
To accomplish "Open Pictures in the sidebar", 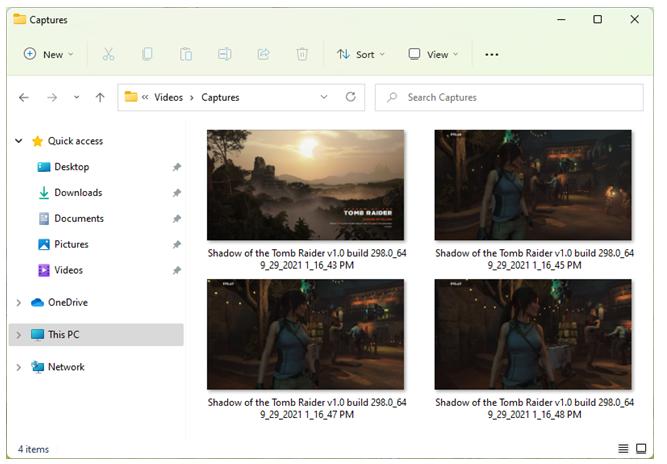I will point(71,245).
